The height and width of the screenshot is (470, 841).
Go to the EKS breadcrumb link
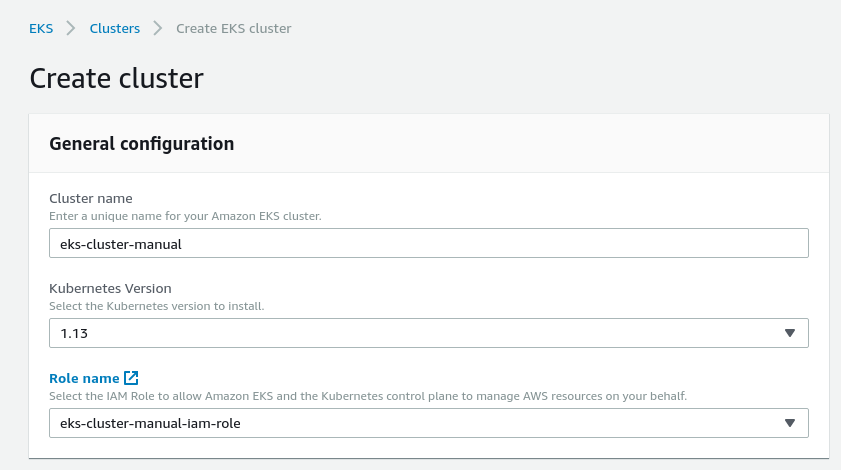41,28
